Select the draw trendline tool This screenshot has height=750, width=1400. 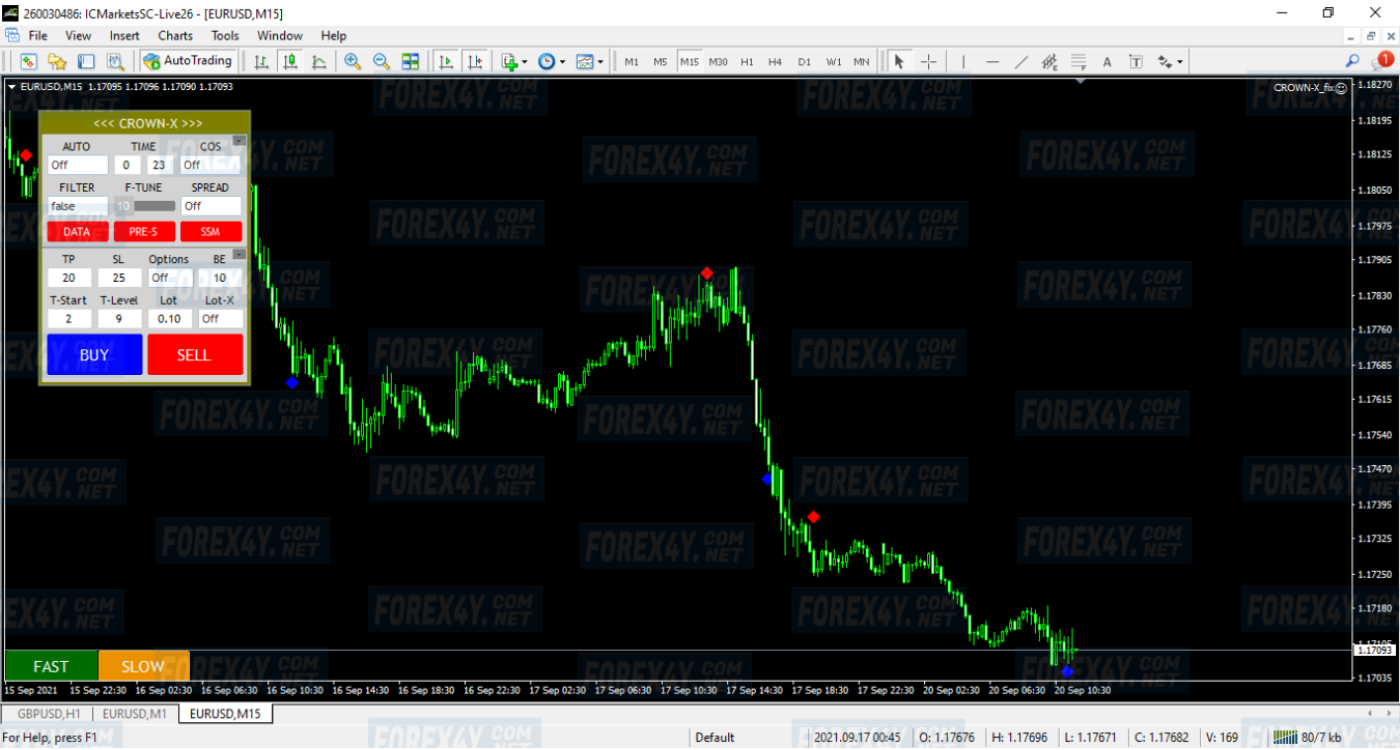1021,61
